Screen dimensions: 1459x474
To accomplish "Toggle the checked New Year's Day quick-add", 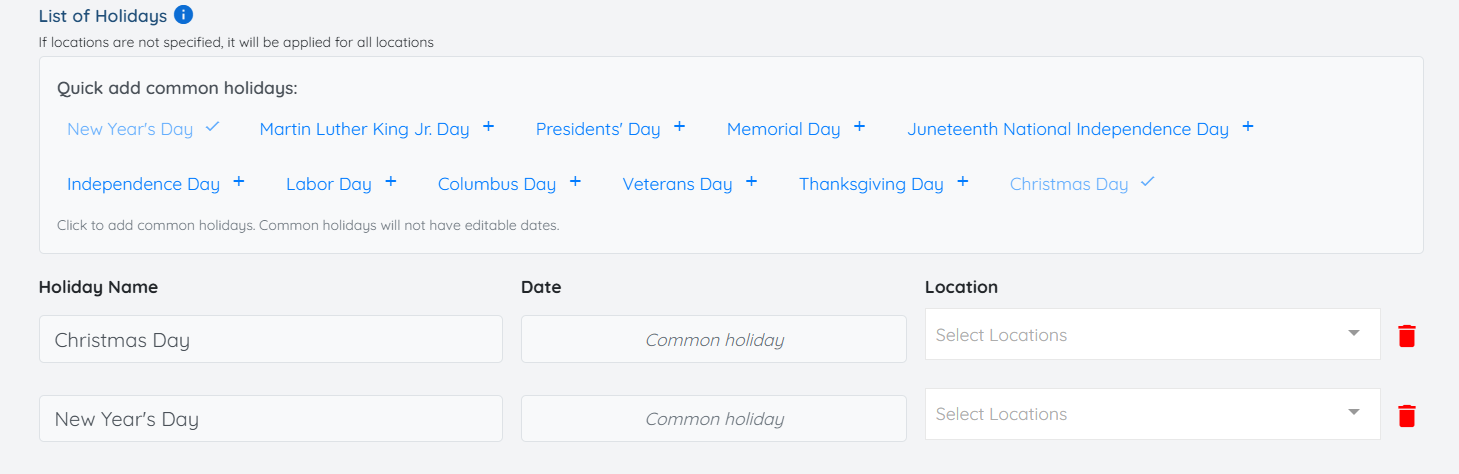I will pyautogui.click(x=143, y=129).
